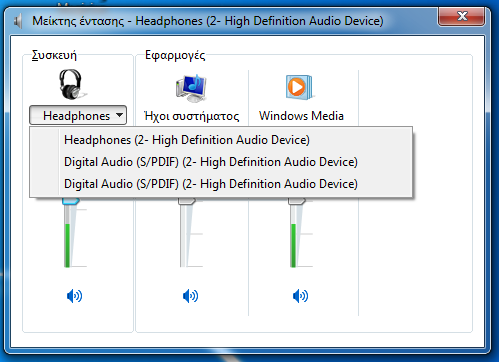Image resolution: width=499 pixels, height=362 pixels.
Task: Click the dropdown arrow beside Headphones
Action: tap(119, 115)
